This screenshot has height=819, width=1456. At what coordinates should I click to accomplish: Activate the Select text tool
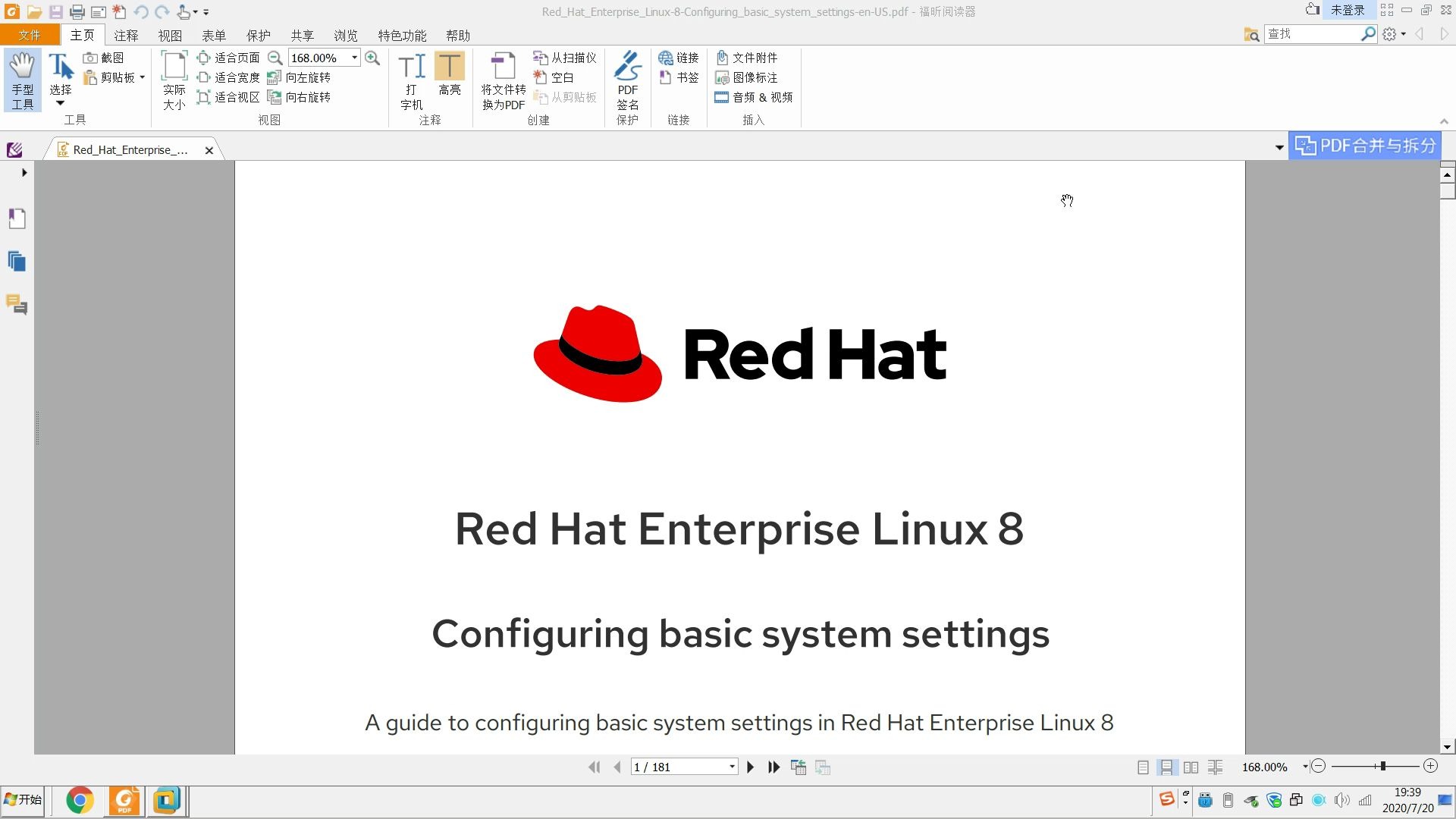[61, 80]
